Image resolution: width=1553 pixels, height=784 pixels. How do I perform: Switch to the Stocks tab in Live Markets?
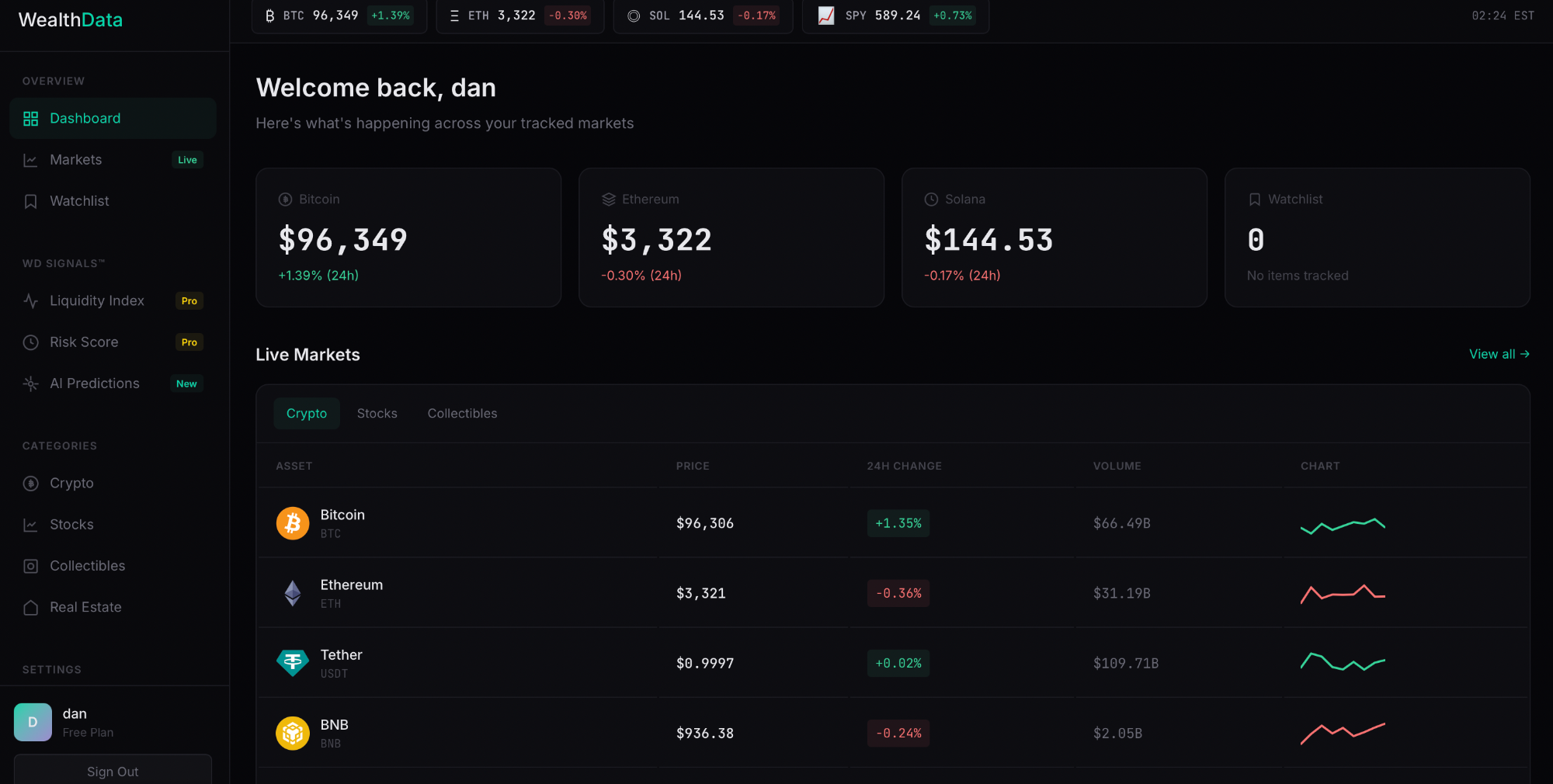coord(377,413)
